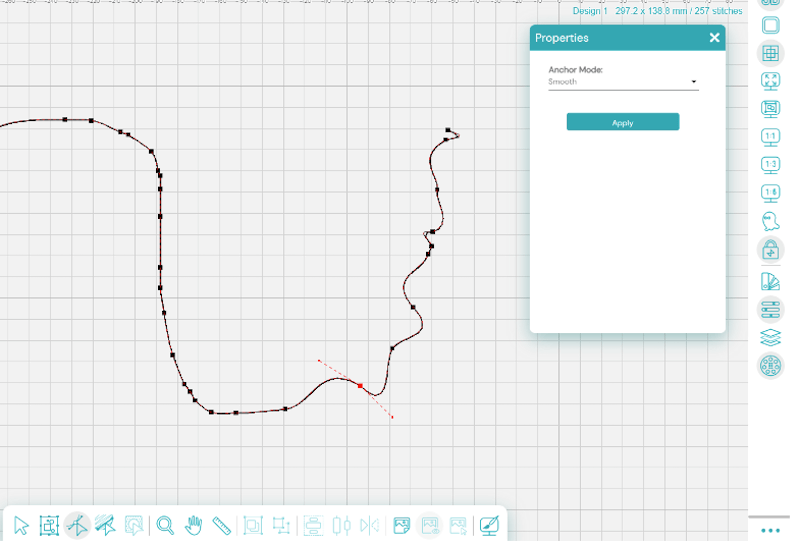Pick the stitch edit tool

[106, 526]
